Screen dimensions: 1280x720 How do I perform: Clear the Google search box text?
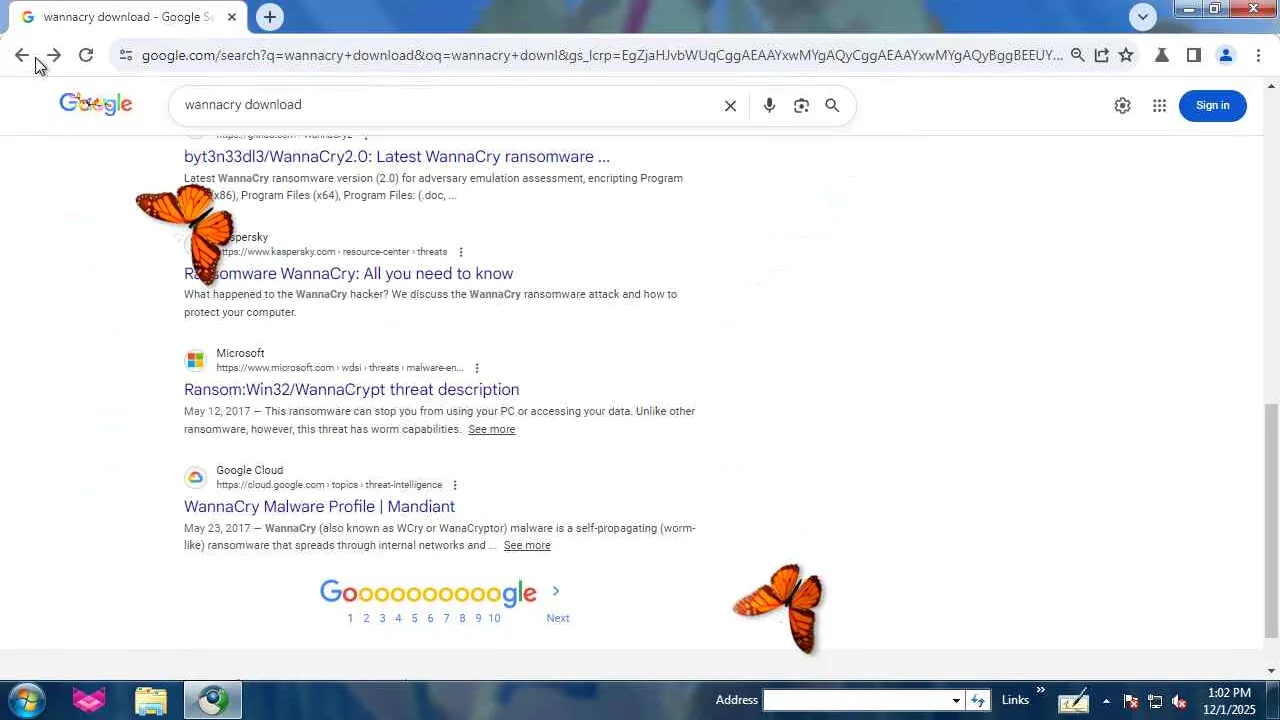pos(730,105)
